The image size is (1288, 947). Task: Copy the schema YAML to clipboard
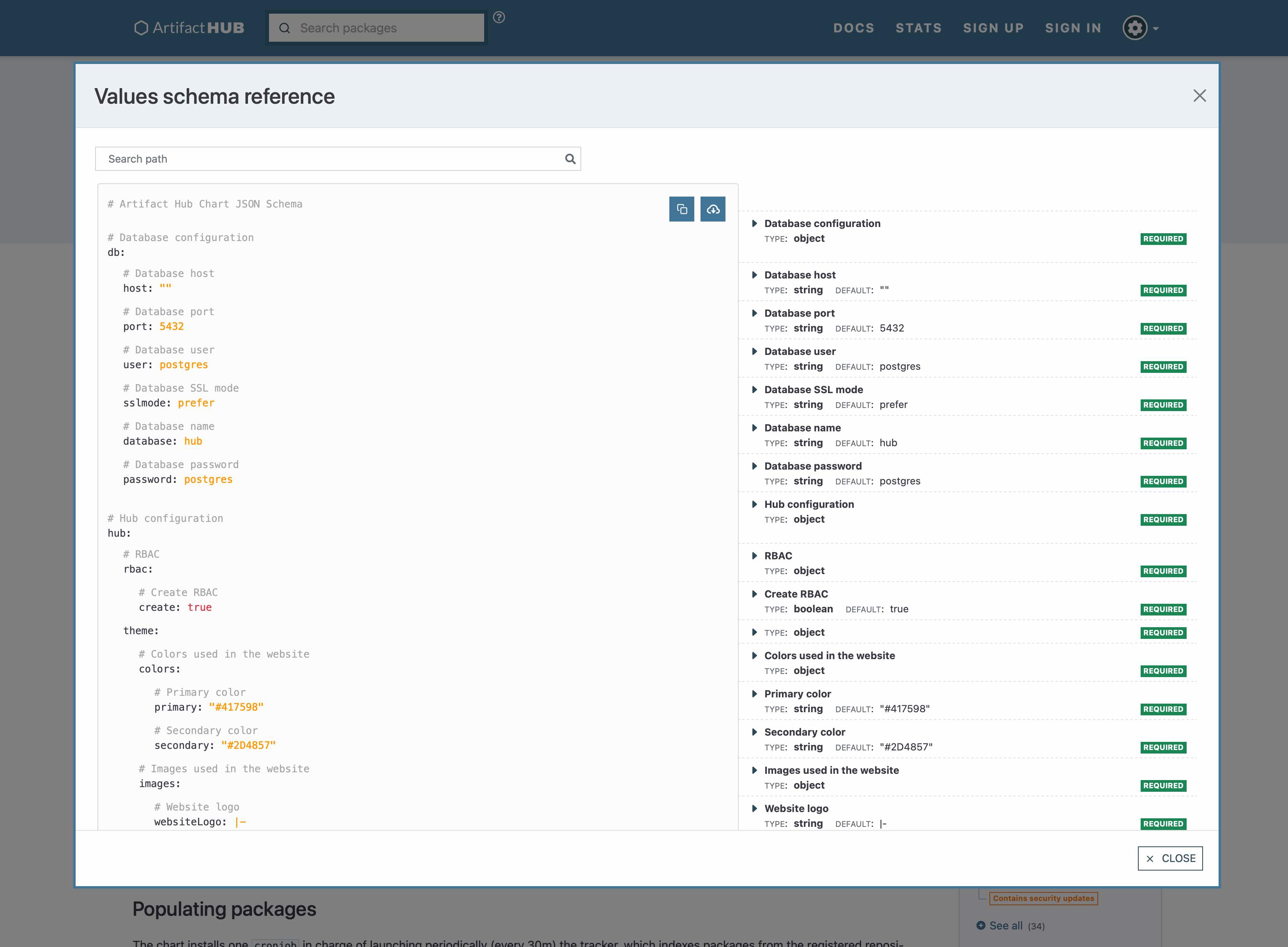pyautogui.click(x=681, y=209)
